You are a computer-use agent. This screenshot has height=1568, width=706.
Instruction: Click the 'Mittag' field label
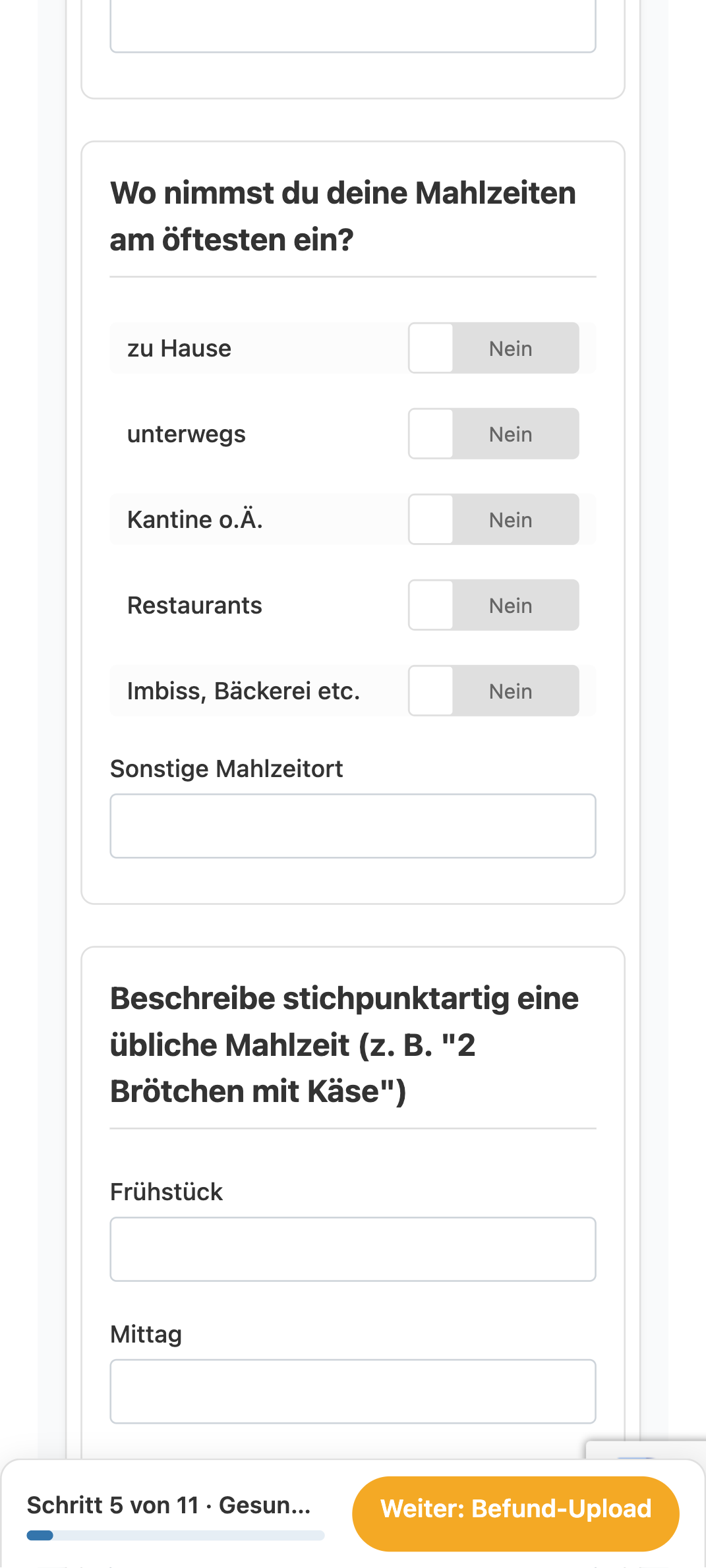coord(146,1334)
